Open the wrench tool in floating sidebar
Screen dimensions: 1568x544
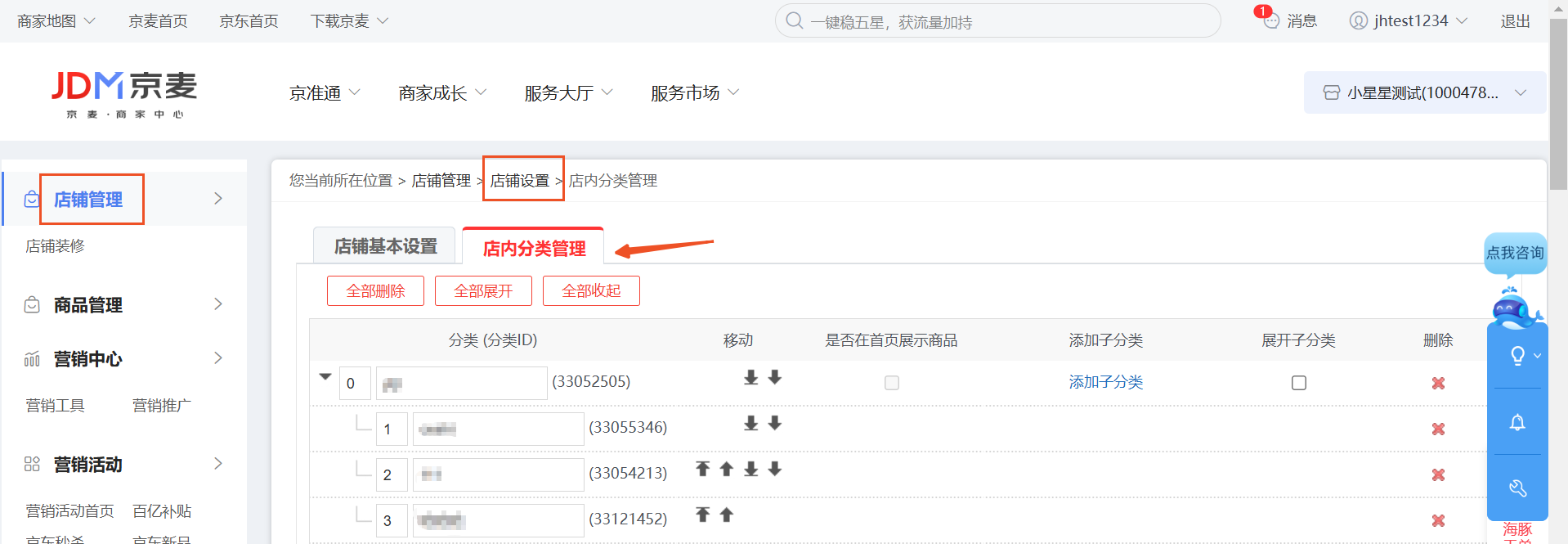[x=1516, y=488]
